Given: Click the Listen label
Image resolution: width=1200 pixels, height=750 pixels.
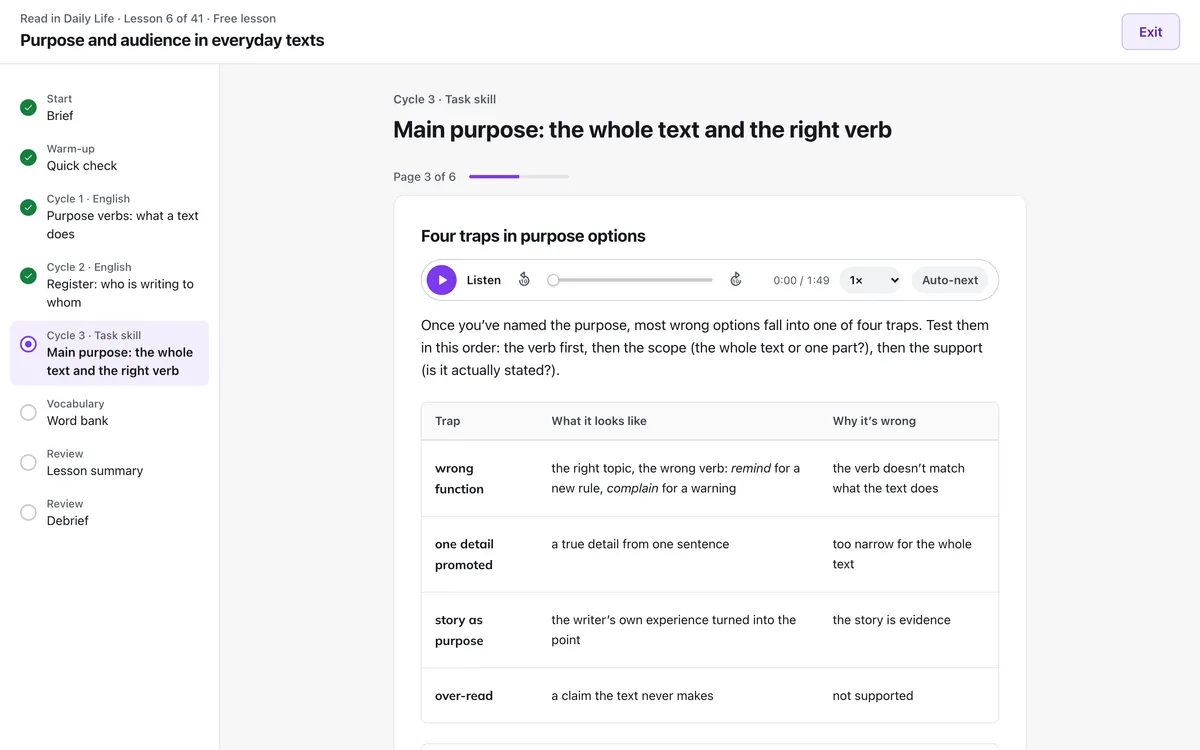Looking at the screenshot, I should pyautogui.click(x=484, y=280).
